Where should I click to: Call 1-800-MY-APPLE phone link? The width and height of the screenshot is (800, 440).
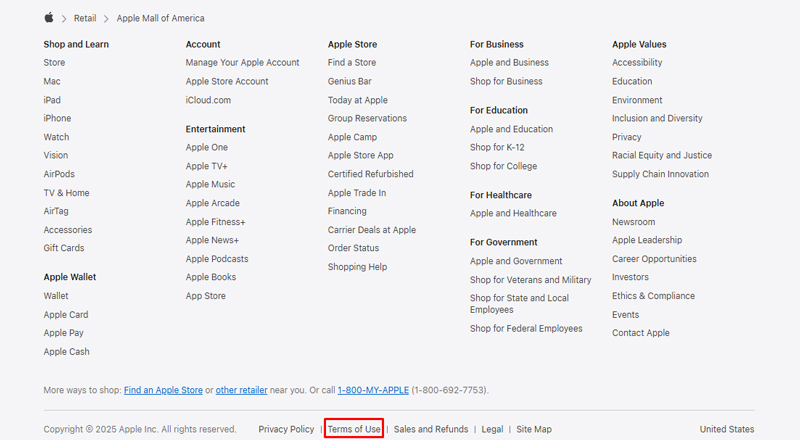tap(372, 389)
